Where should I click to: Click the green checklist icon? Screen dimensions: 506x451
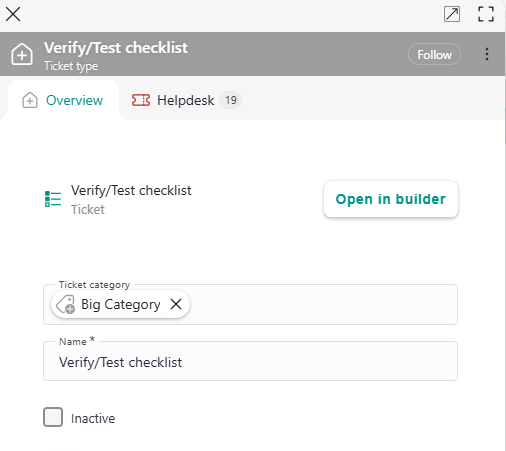coord(53,199)
